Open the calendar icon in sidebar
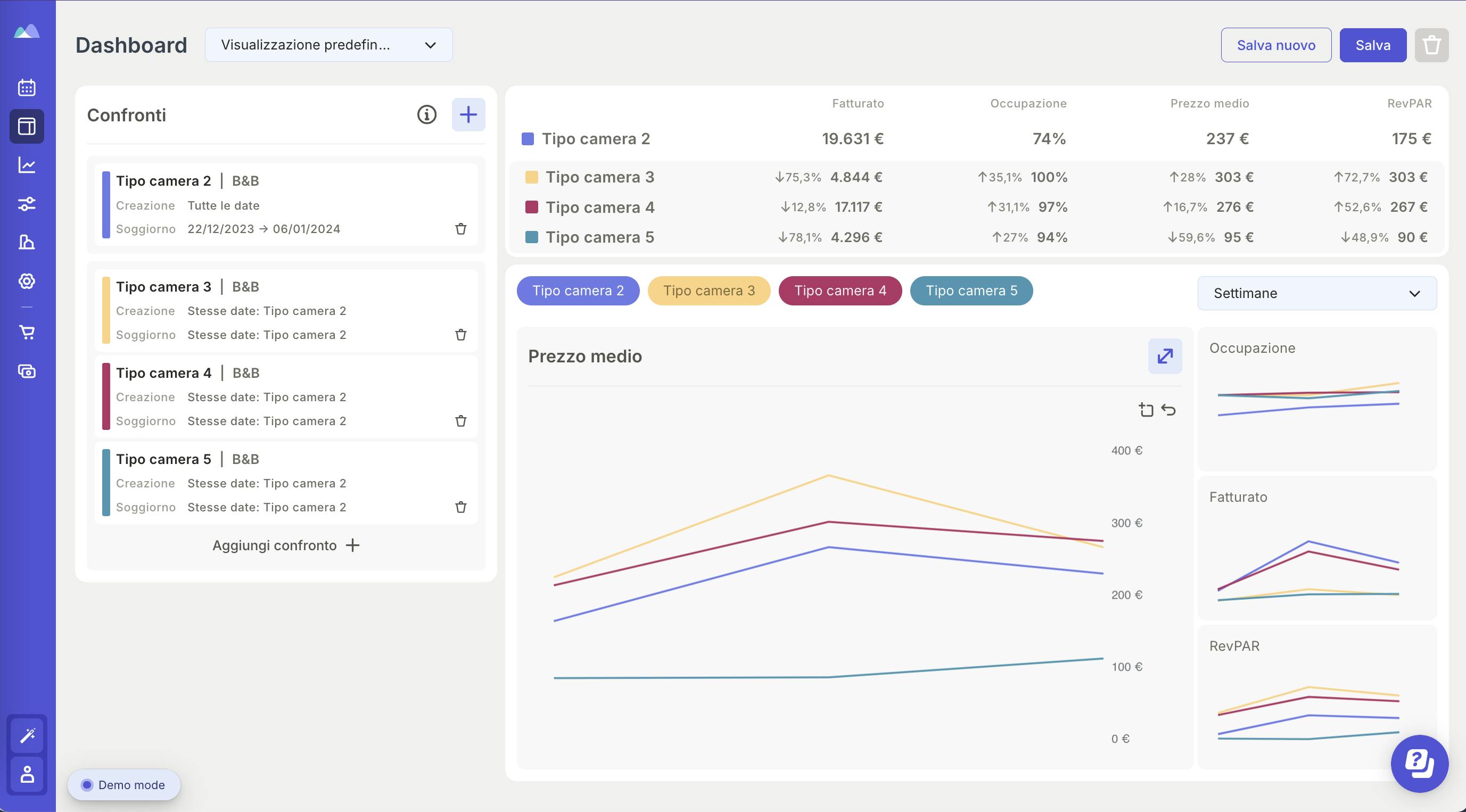Screen dimensions: 1466x812 pos(27,88)
